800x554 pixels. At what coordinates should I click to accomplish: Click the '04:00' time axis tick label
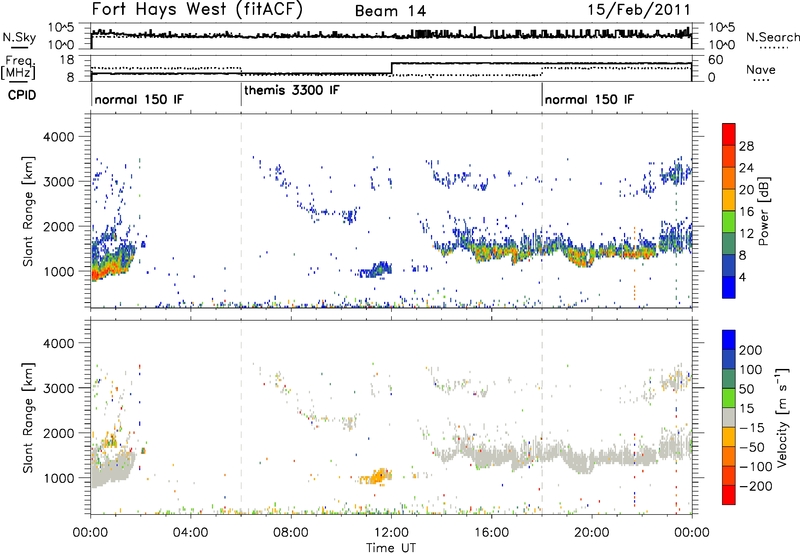(190, 533)
